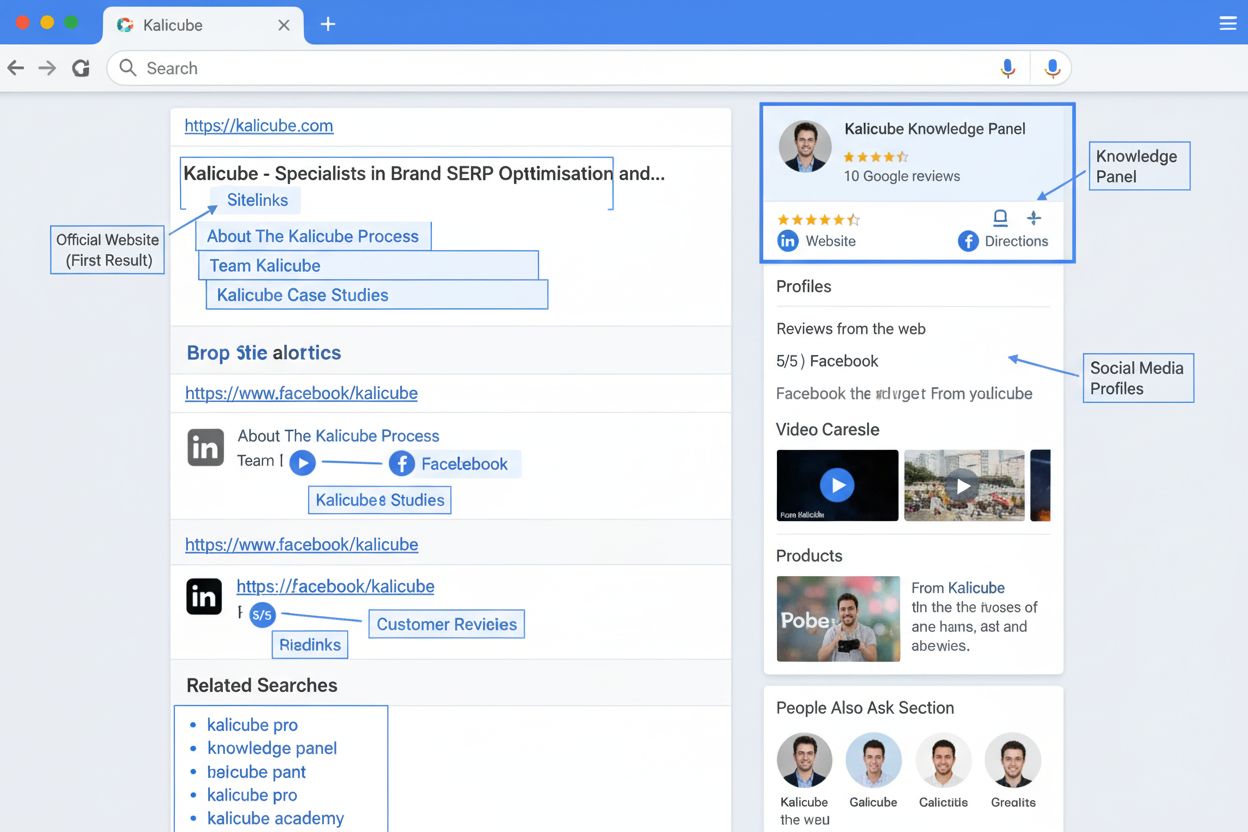Select the gray LinkedIn icon near About The Kalicube Process
The height and width of the screenshot is (832, 1248).
(205, 447)
